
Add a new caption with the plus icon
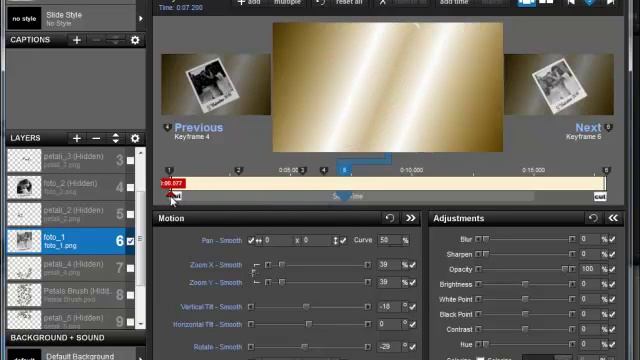(x=77, y=40)
